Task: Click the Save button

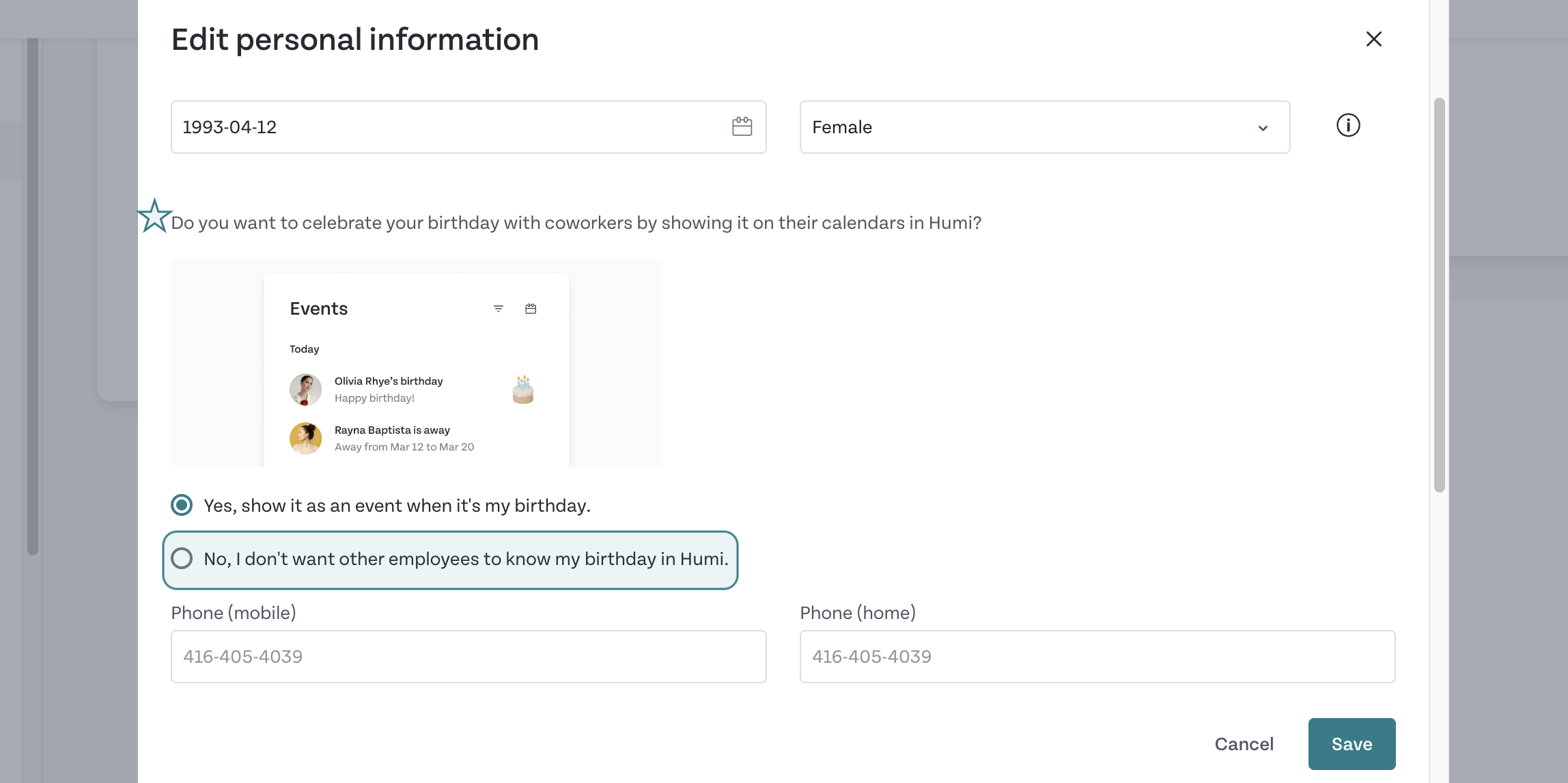Action: point(1352,743)
